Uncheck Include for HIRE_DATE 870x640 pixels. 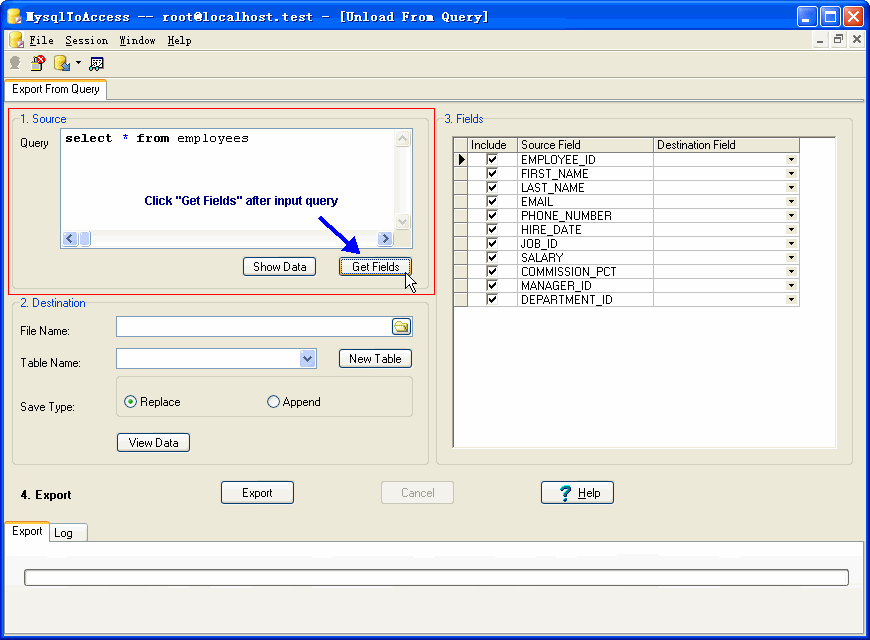[492, 229]
